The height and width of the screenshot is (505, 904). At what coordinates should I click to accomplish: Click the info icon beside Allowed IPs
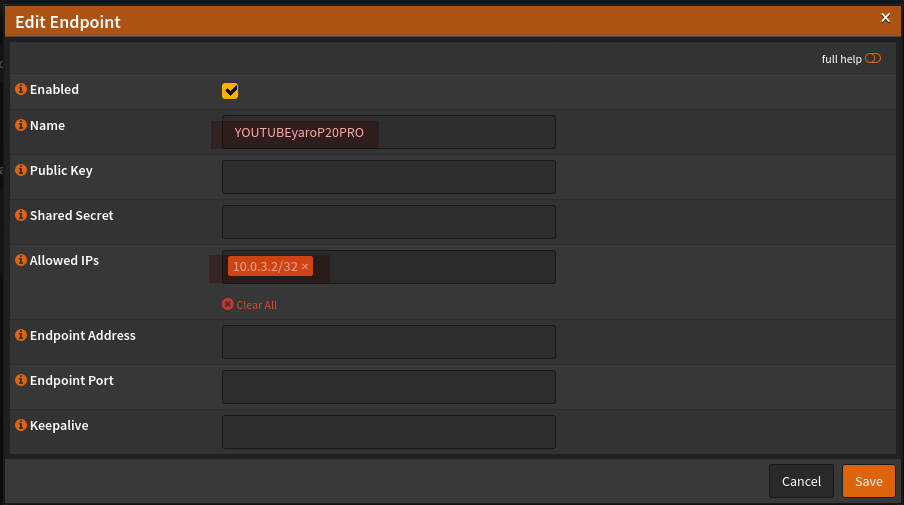(x=21, y=261)
